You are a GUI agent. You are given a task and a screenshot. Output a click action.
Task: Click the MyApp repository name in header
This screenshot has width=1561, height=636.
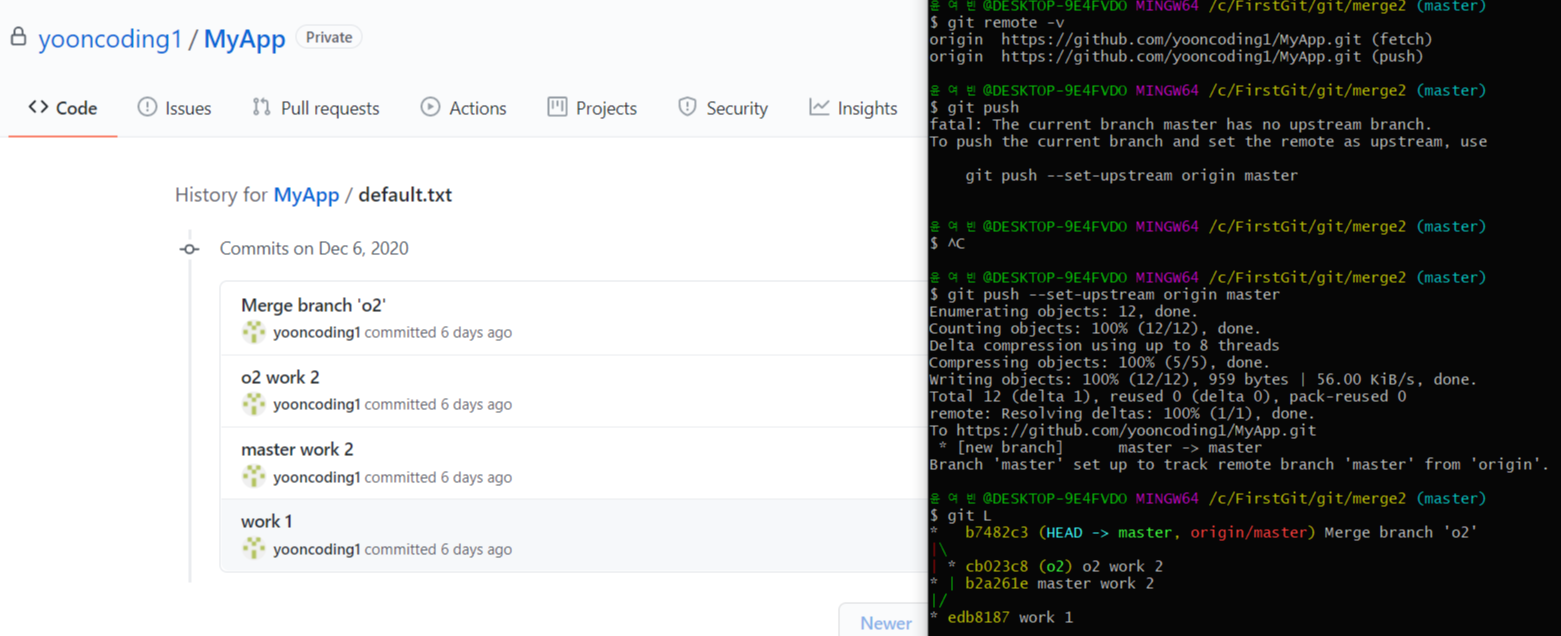[245, 39]
